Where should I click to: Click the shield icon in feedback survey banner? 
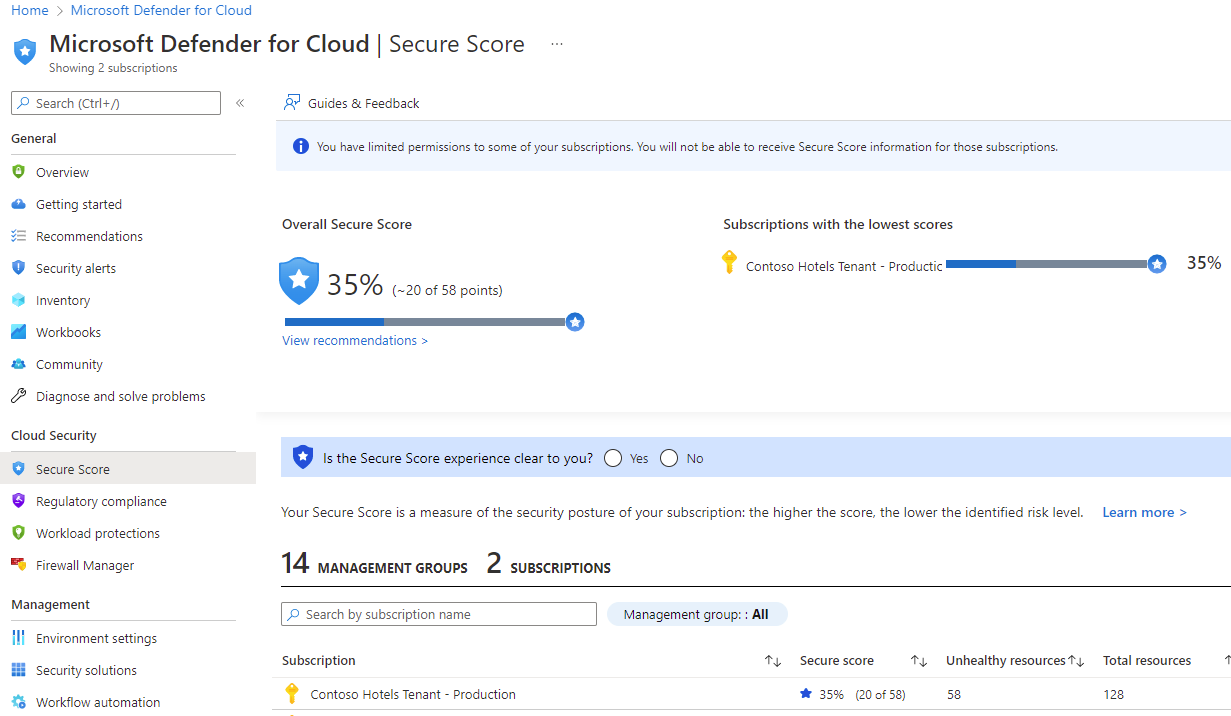point(303,457)
